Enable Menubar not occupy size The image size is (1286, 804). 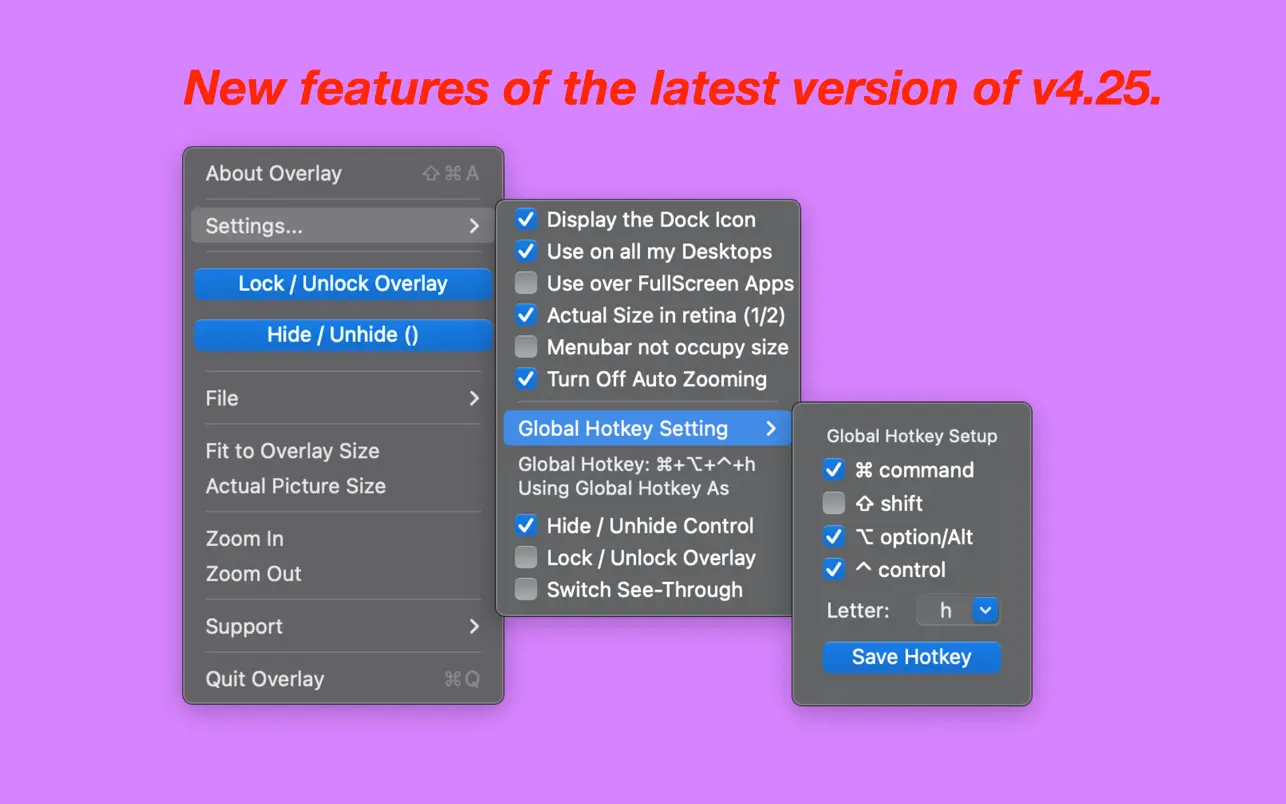pos(526,347)
